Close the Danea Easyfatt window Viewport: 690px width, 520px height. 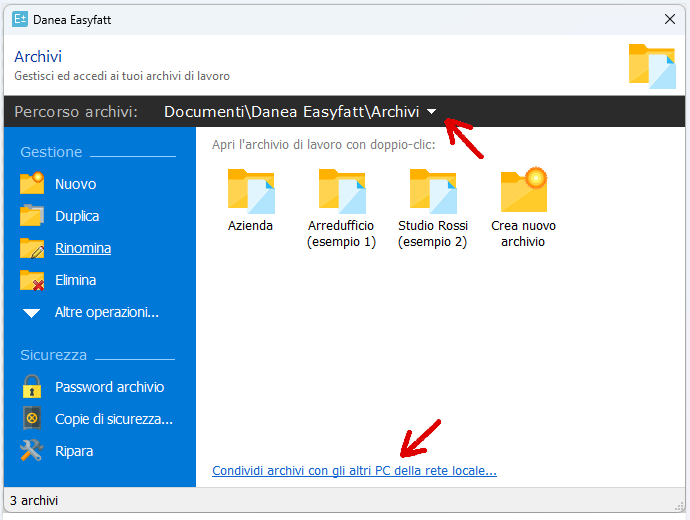[x=670, y=19]
